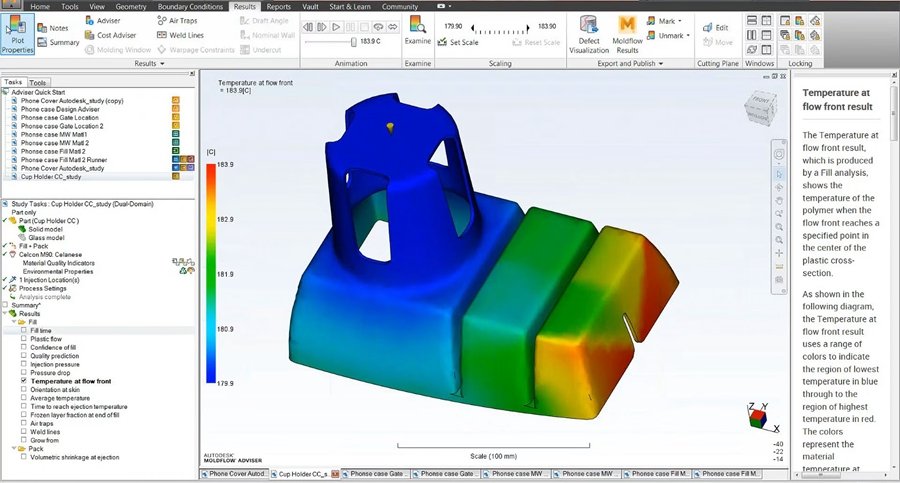Edit the cutting plane
The image size is (900, 483).
coord(716,27)
